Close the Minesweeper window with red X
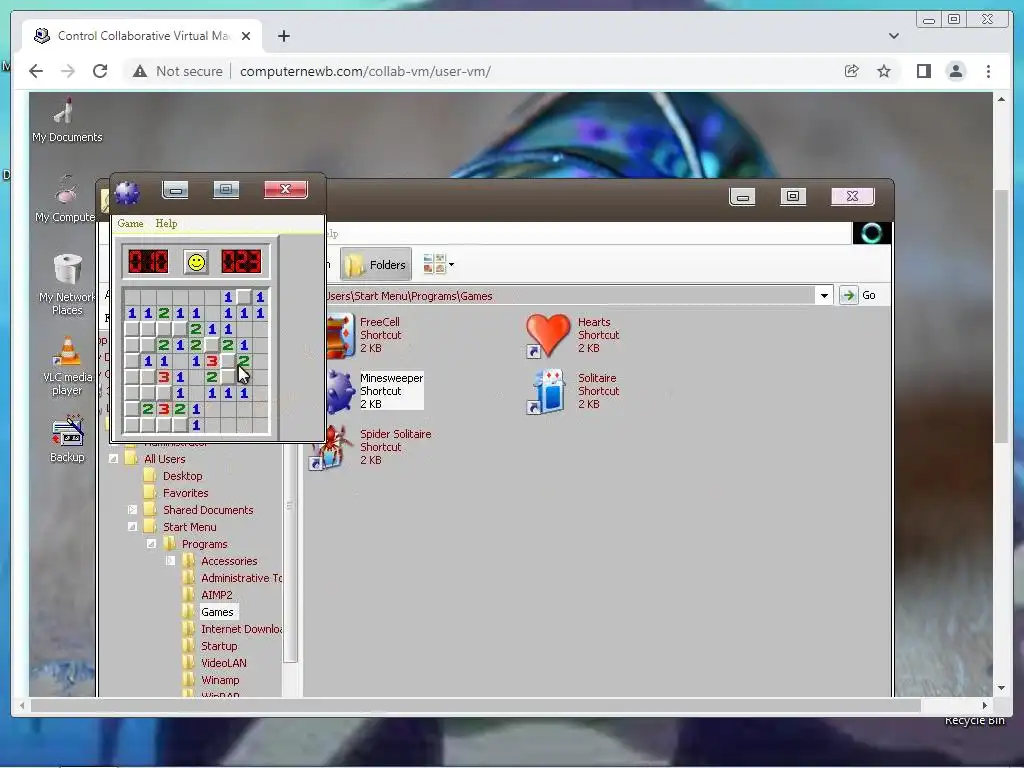This screenshot has height=768, width=1024. (x=285, y=189)
